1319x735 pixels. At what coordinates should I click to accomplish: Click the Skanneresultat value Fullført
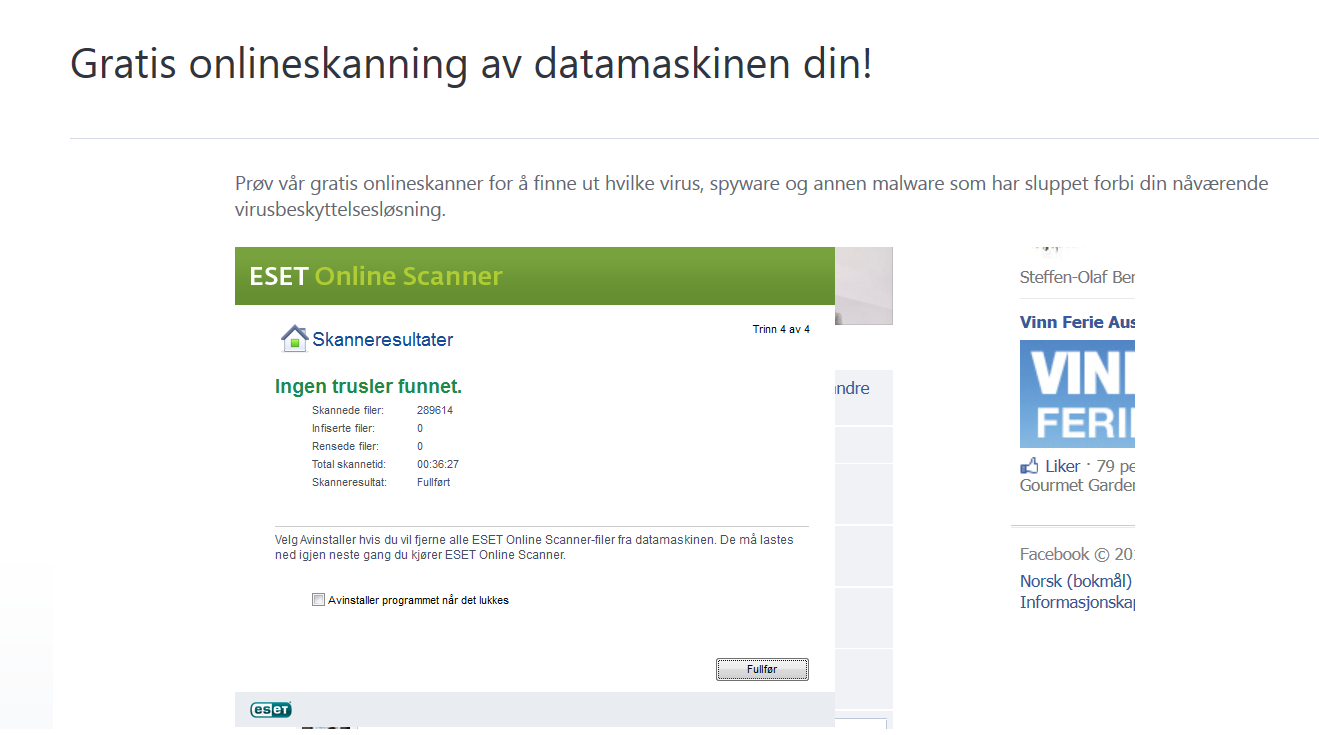tap(434, 482)
